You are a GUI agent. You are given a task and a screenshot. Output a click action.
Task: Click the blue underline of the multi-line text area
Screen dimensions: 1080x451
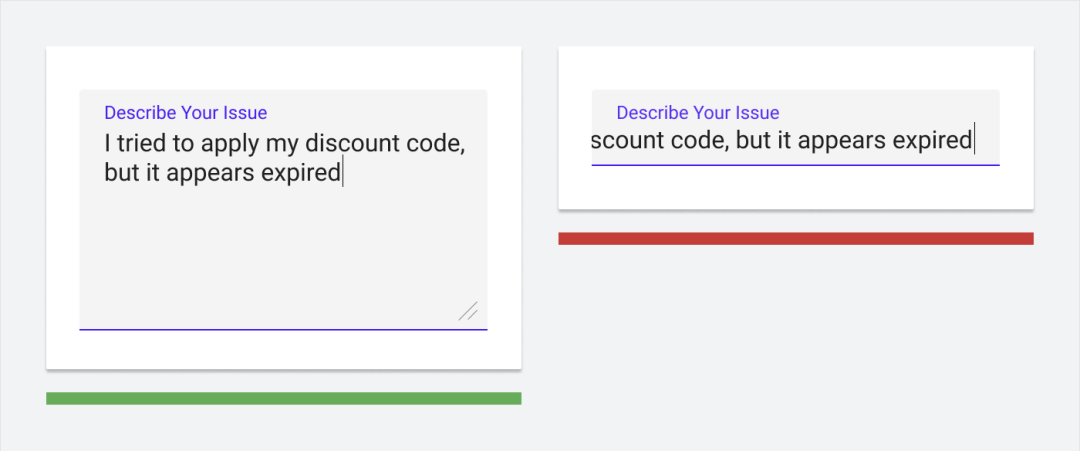(283, 329)
